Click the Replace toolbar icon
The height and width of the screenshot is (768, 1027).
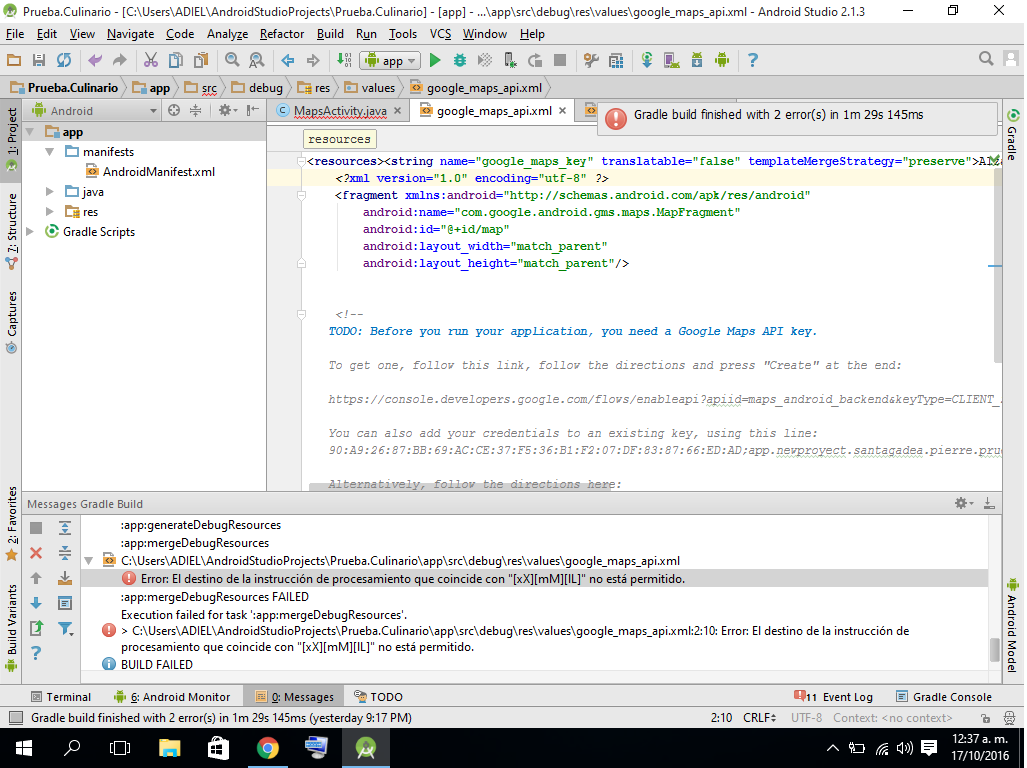coord(257,60)
